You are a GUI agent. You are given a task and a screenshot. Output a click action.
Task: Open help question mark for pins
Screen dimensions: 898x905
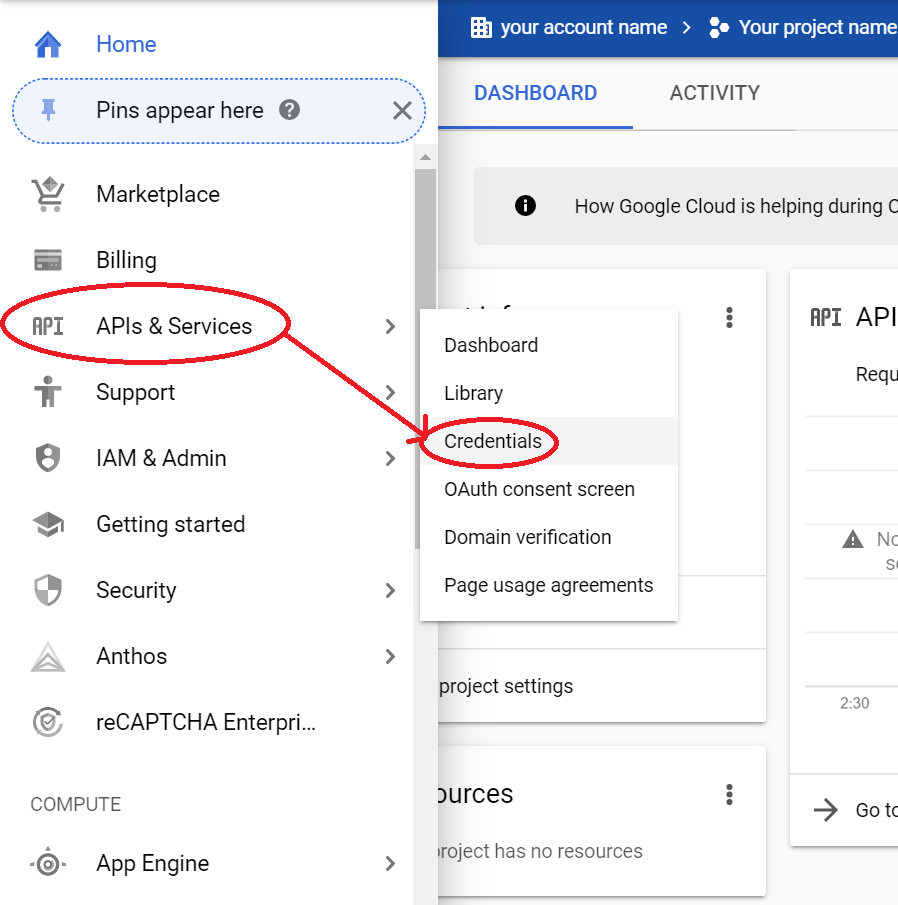point(289,110)
